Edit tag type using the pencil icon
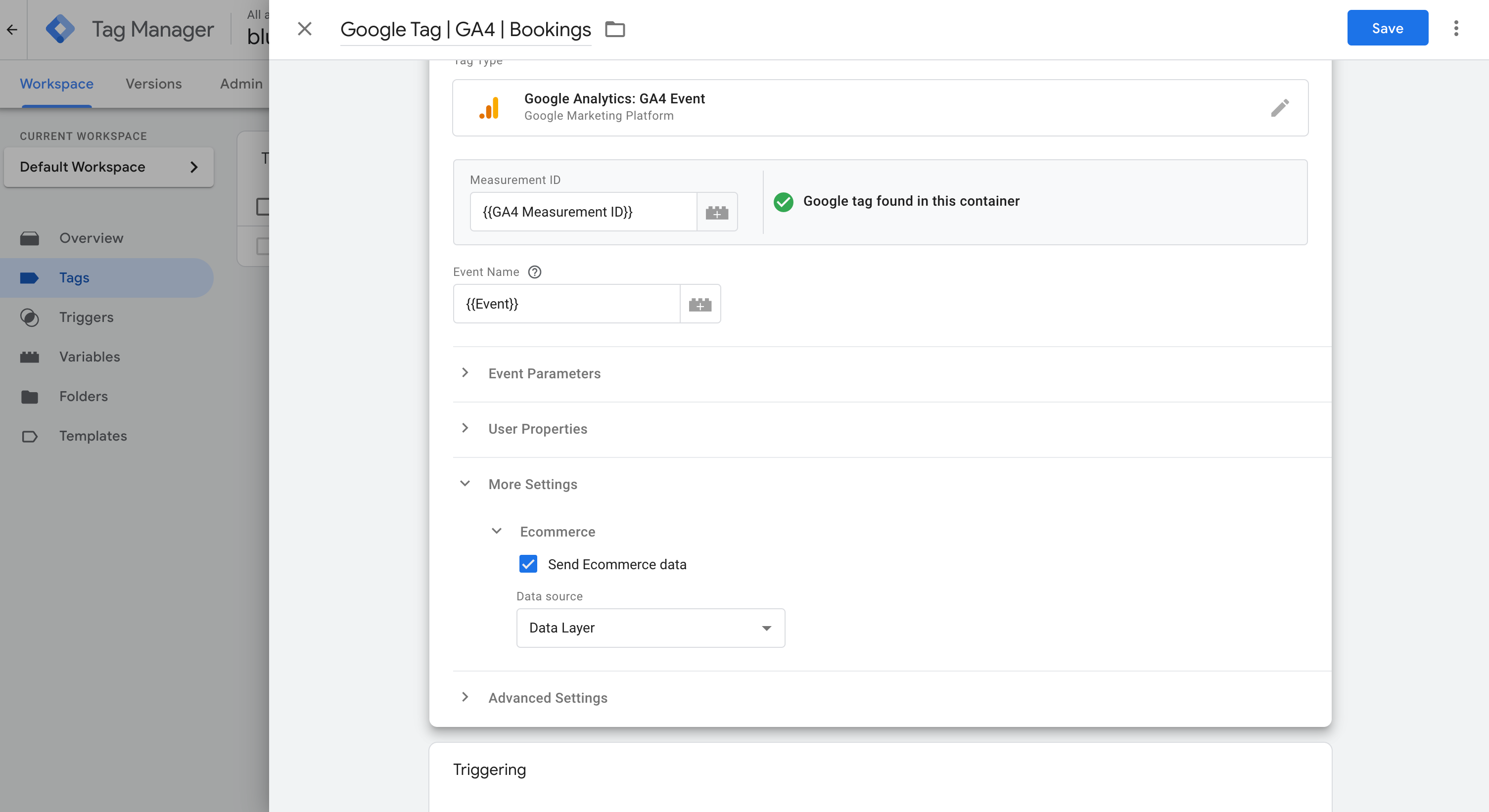 point(1280,108)
